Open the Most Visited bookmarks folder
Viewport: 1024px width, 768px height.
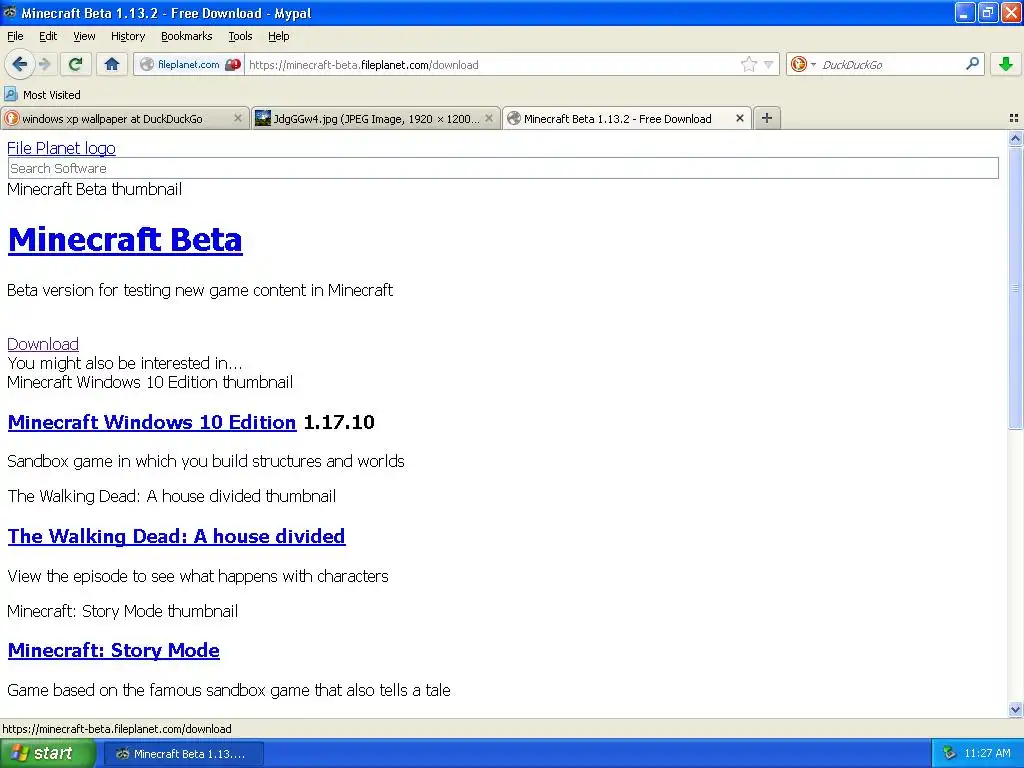pyautogui.click(x=43, y=95)
